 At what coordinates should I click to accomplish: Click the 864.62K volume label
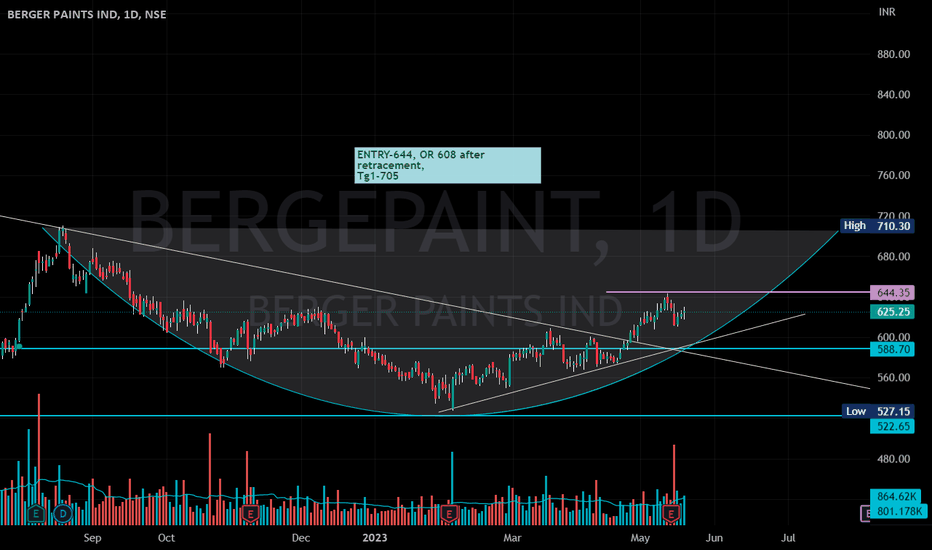pos(897,496)
